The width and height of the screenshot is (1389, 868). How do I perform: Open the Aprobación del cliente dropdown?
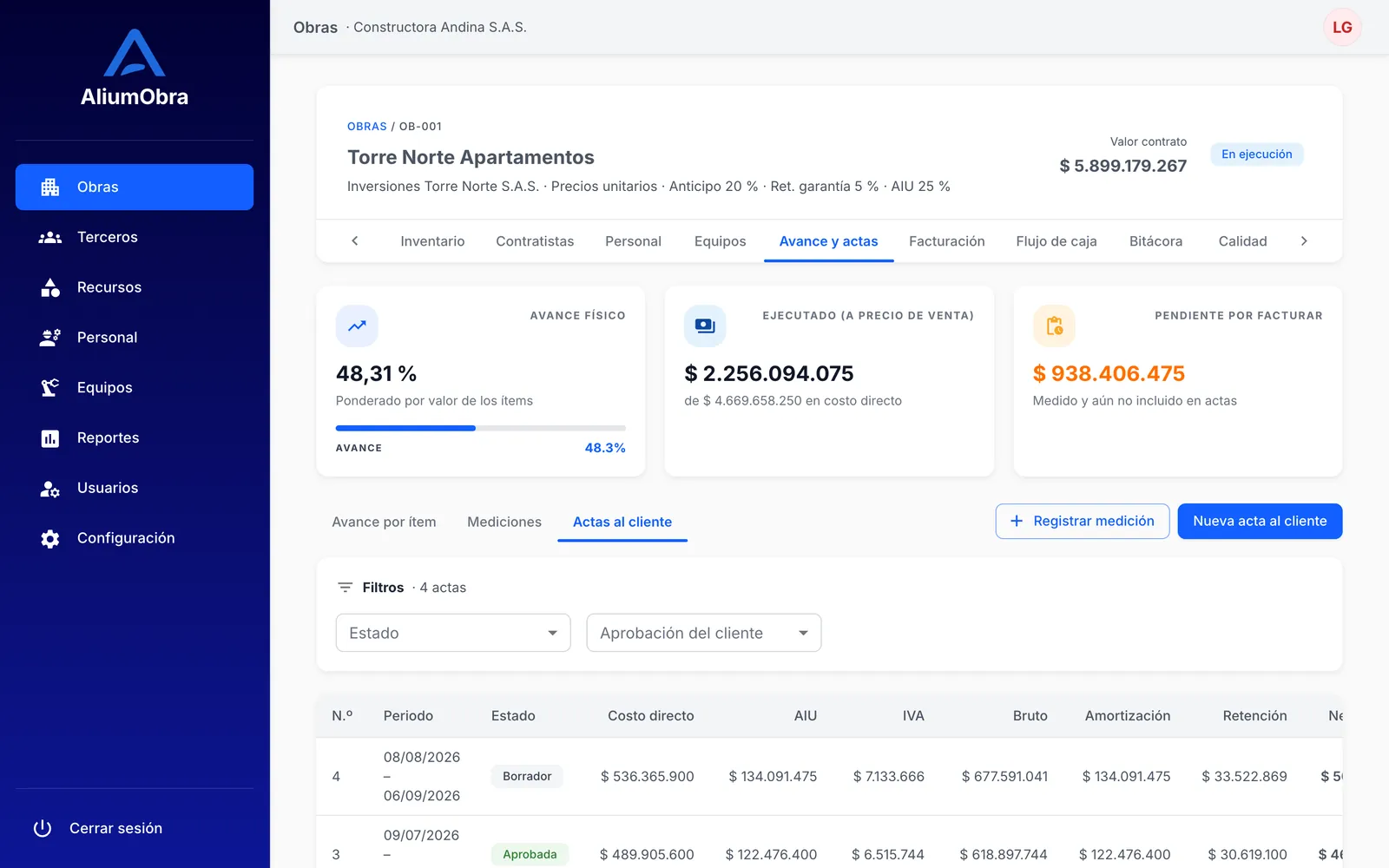click(x=704, y=633)
